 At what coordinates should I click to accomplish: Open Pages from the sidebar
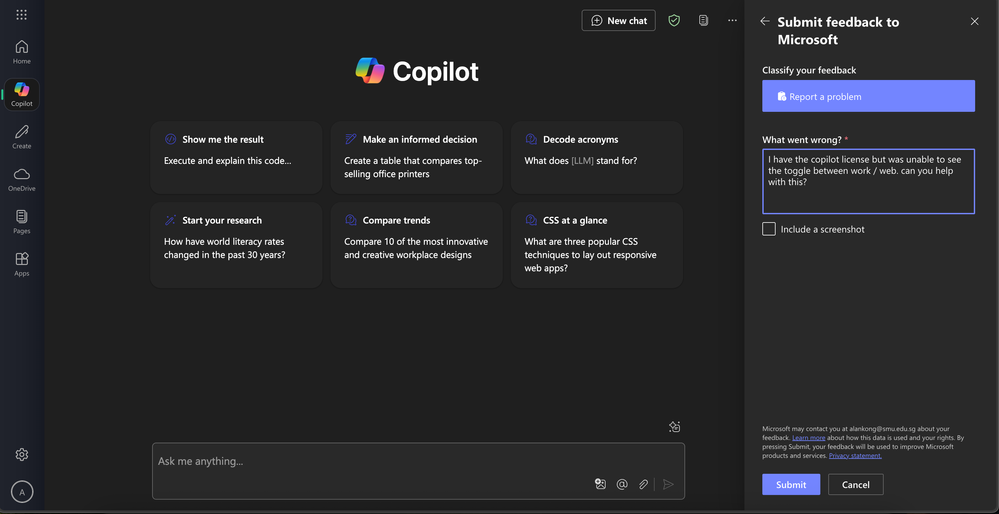point(22,222)
